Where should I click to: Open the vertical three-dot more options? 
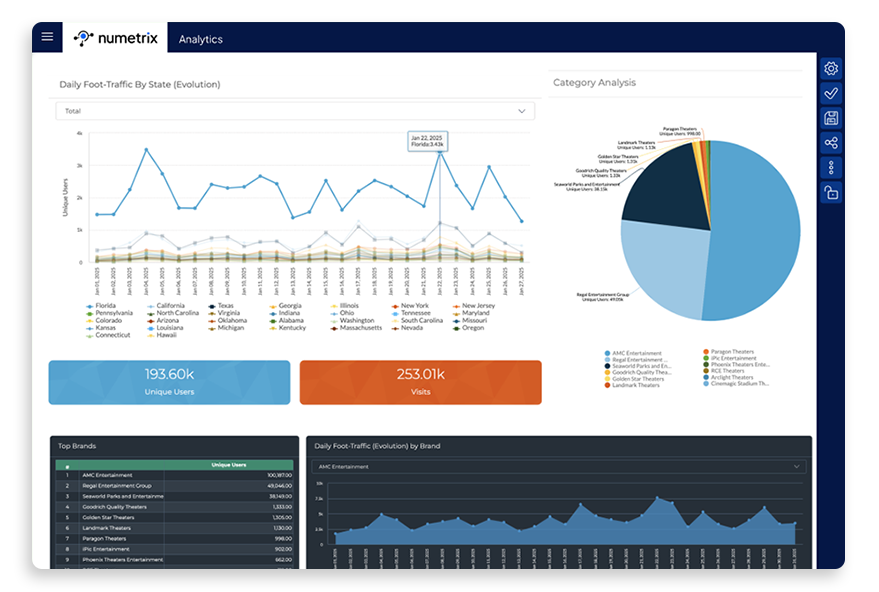click(831, 167)
